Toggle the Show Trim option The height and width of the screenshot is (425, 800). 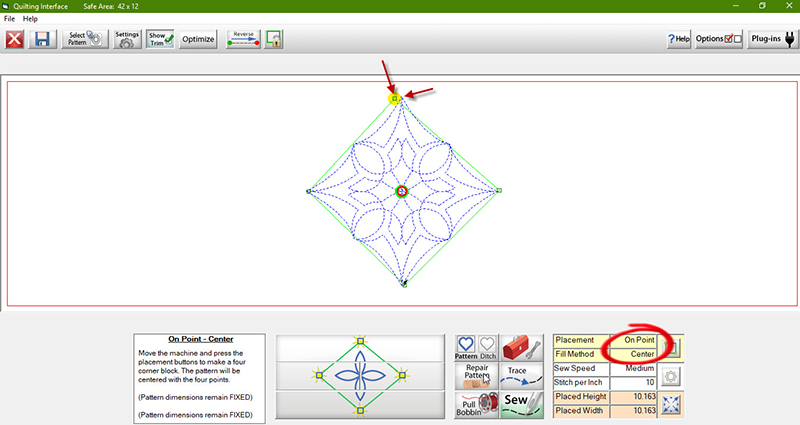[x=160, y=39]
